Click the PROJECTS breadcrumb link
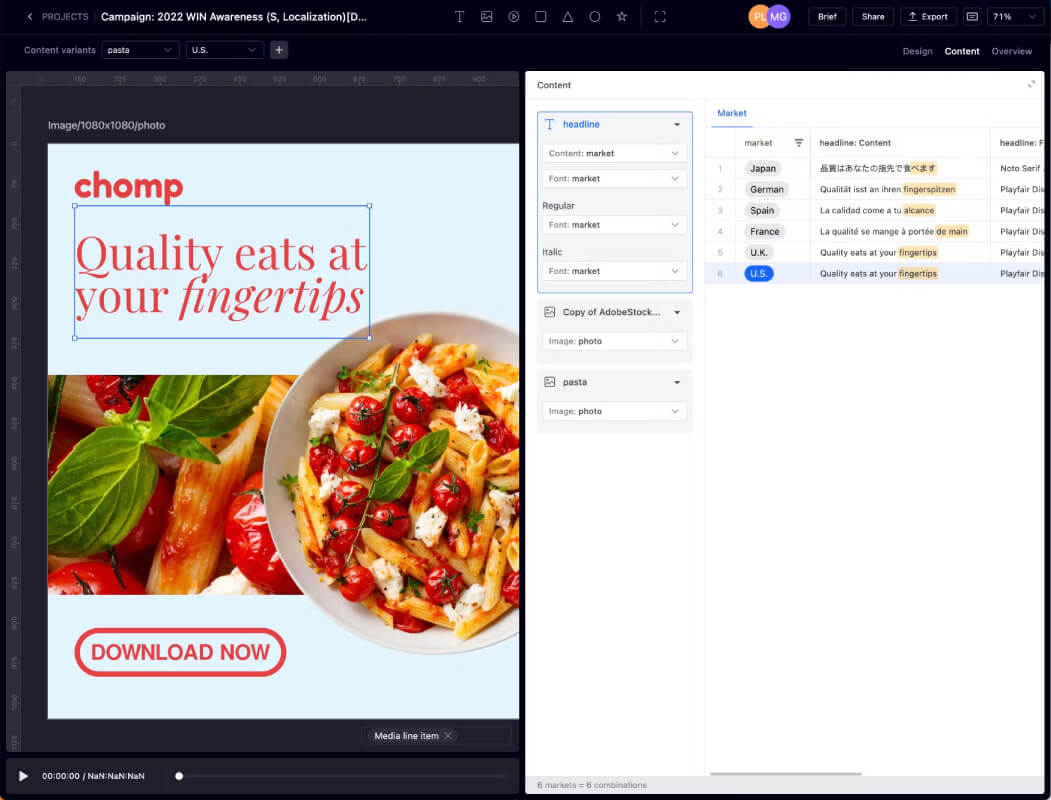Screen dimensions: 1051x800 point(65,17)
